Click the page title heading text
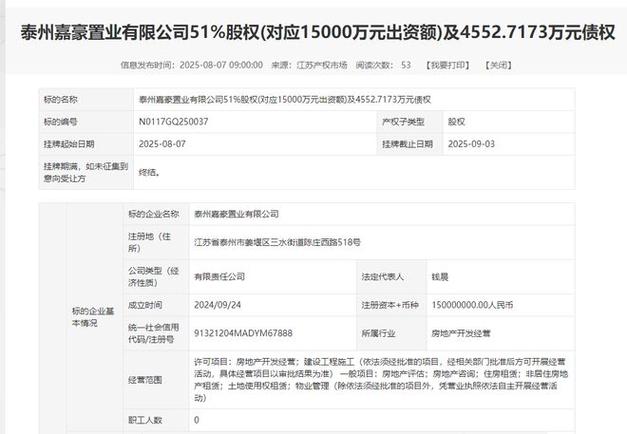The height and width of the screenshot is (434, 627). 313,32
